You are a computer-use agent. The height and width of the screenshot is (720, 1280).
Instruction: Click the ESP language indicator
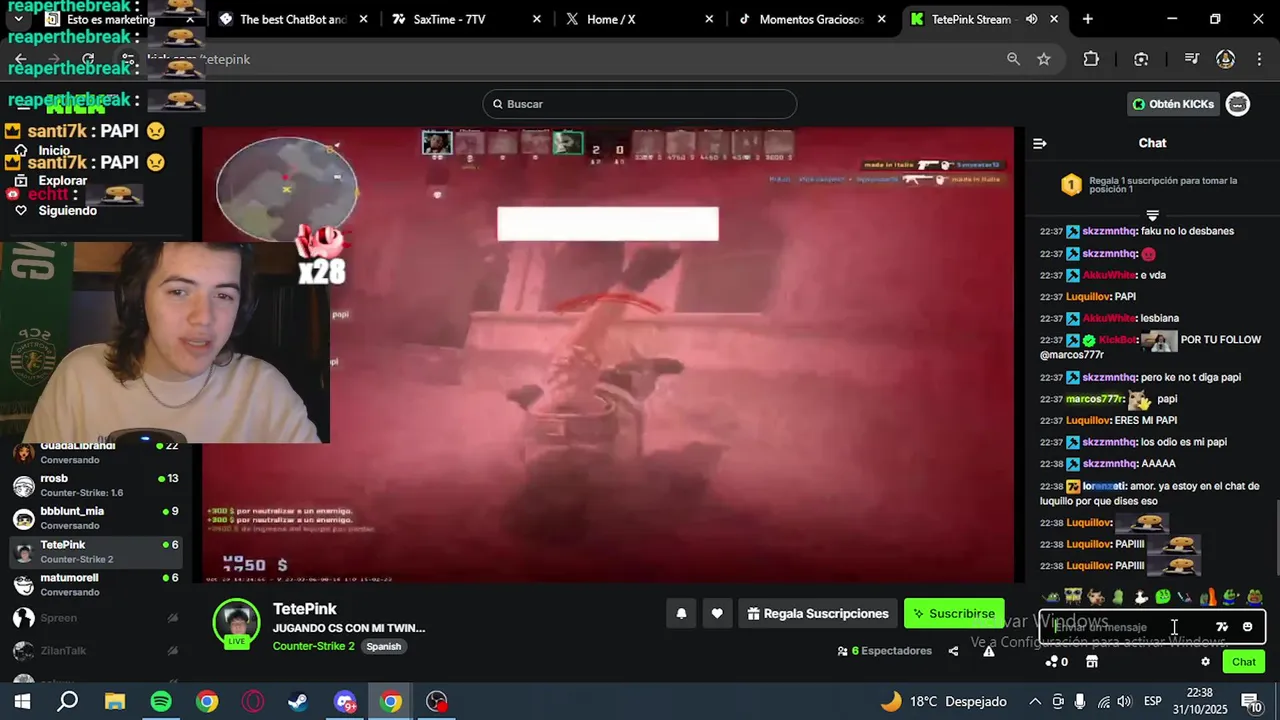point(1152,702)
